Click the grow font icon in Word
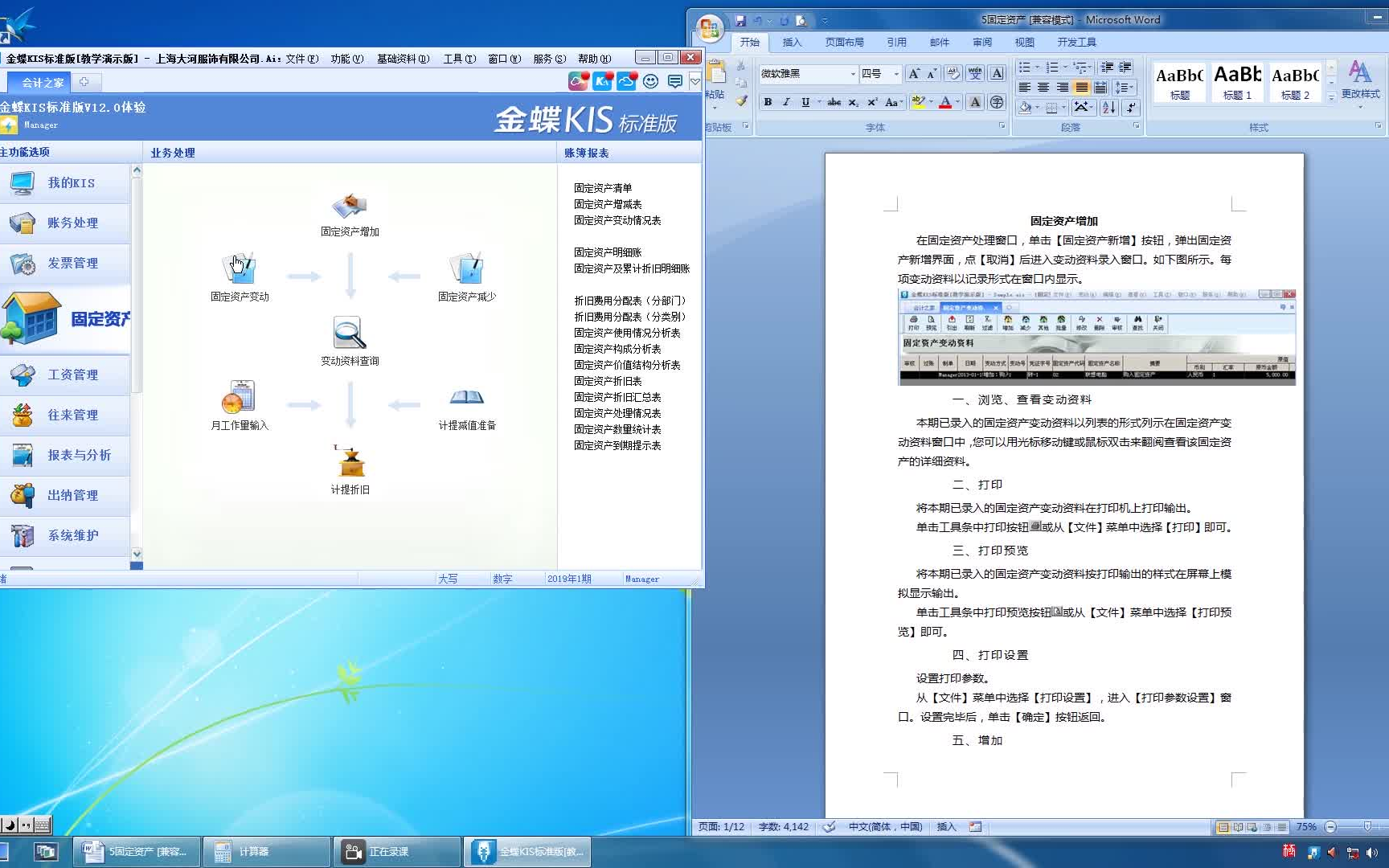Screen dimensions: 1389x868 click(913, 74)
